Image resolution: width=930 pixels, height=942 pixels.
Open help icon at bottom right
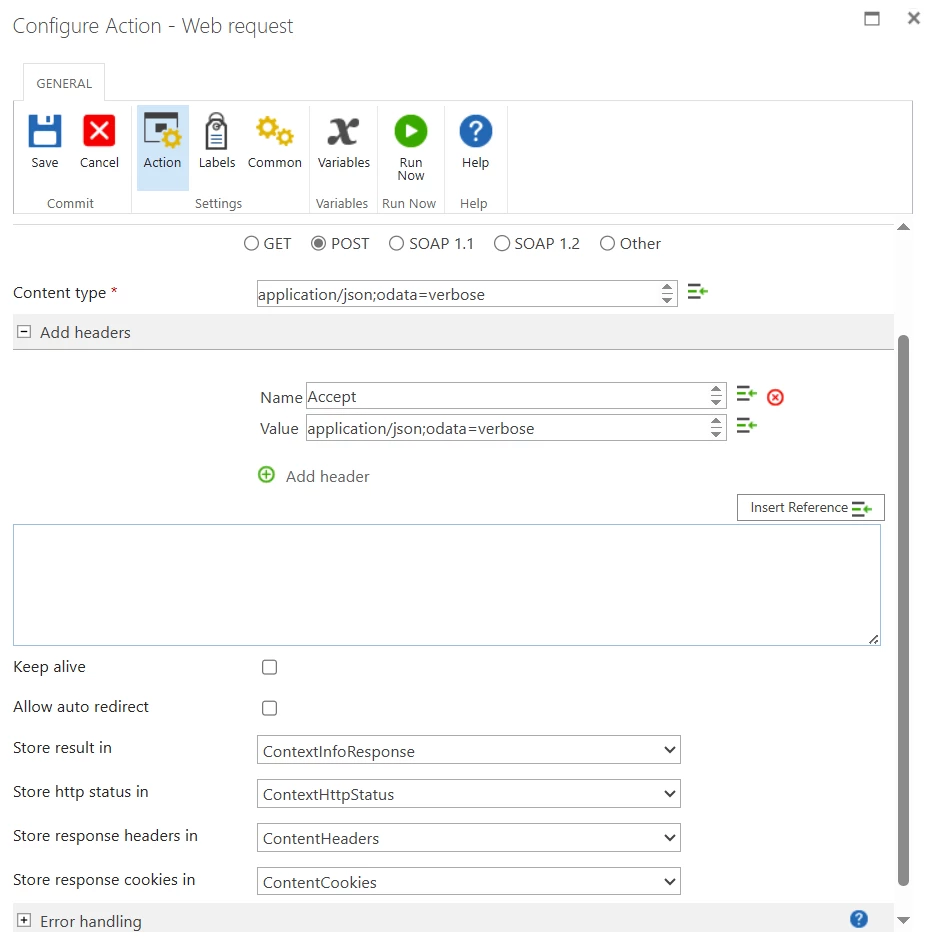coord(859,919)
